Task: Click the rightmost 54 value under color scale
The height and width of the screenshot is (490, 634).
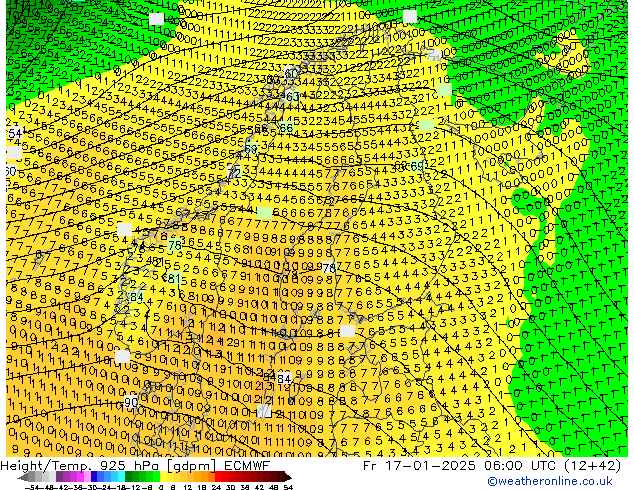Action: click(x=288, y=488)
